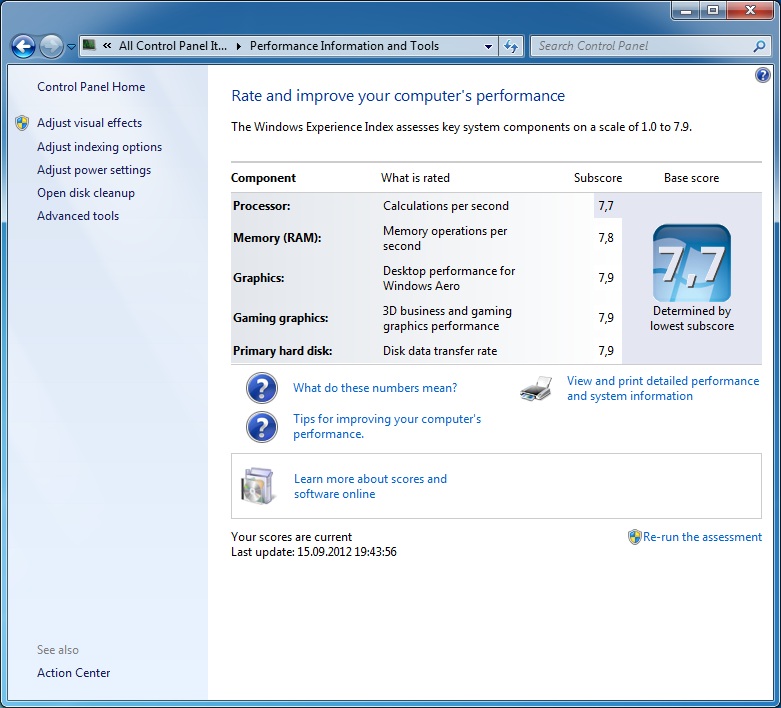The image size is (781, 708).
Task: Click the question icon beside performance tips
Action: click(x=261, y=426)
